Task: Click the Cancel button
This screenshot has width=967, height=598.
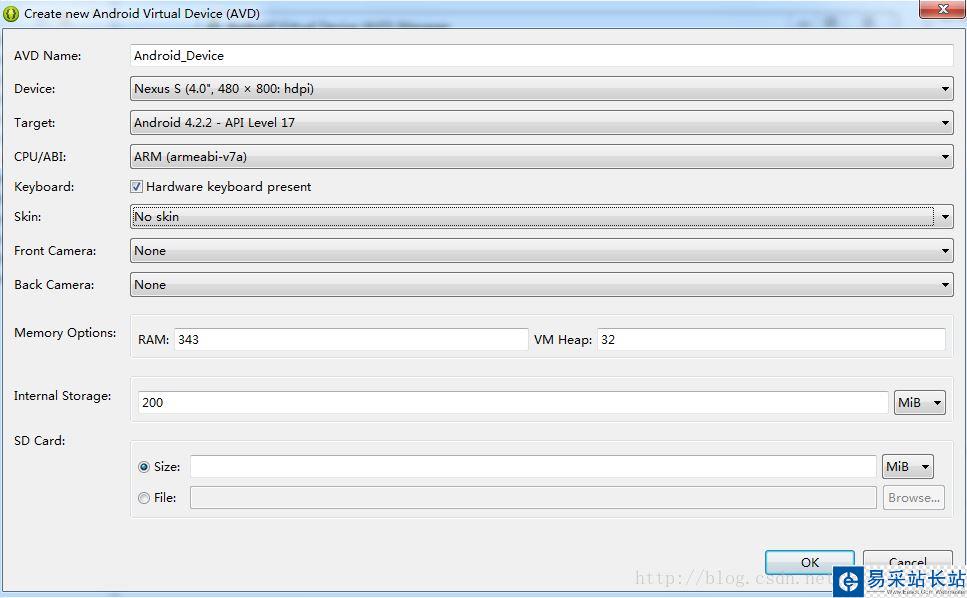Action: tap(908, 562)
